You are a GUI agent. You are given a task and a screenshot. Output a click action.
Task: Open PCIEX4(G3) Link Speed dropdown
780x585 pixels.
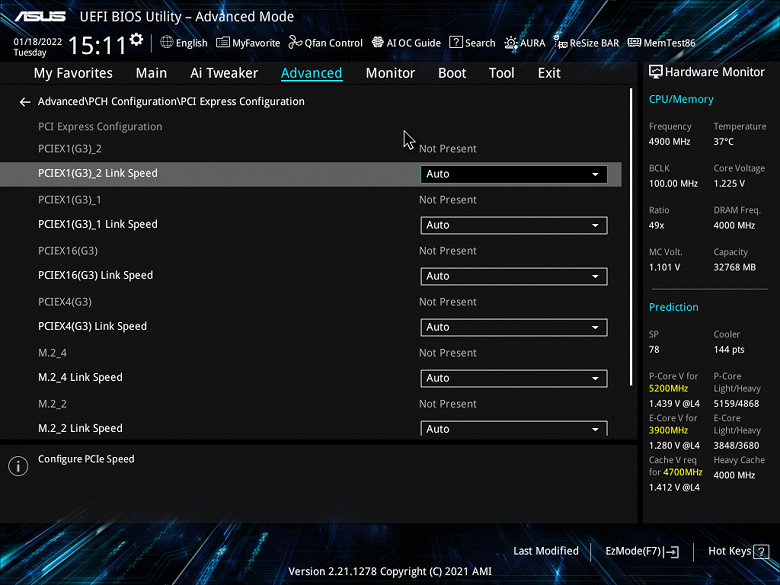(514, 327)
